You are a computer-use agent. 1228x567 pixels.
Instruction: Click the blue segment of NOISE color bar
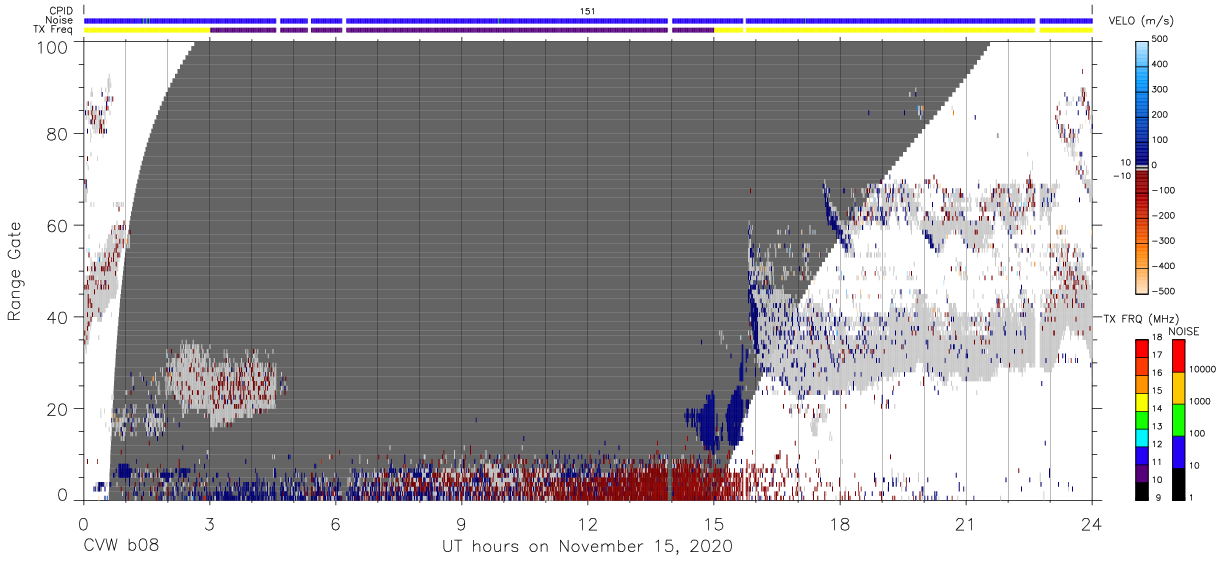coord(1178,452)
